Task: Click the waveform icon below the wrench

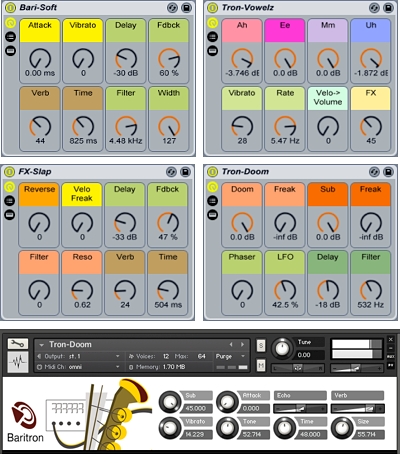Action: click(18, 362)
